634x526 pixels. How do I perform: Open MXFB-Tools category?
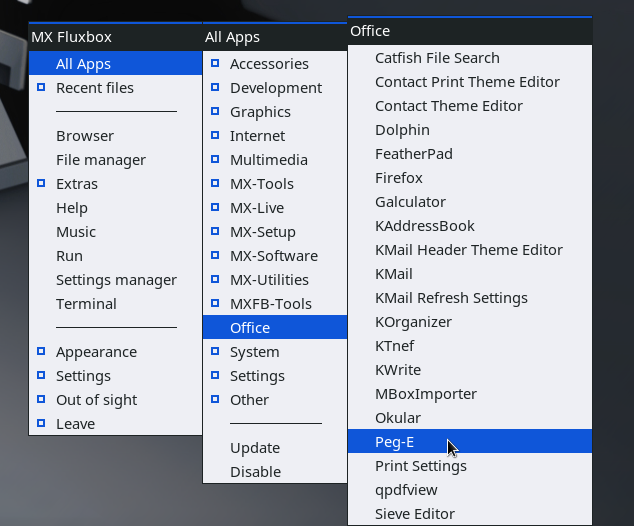click(275, 304)
